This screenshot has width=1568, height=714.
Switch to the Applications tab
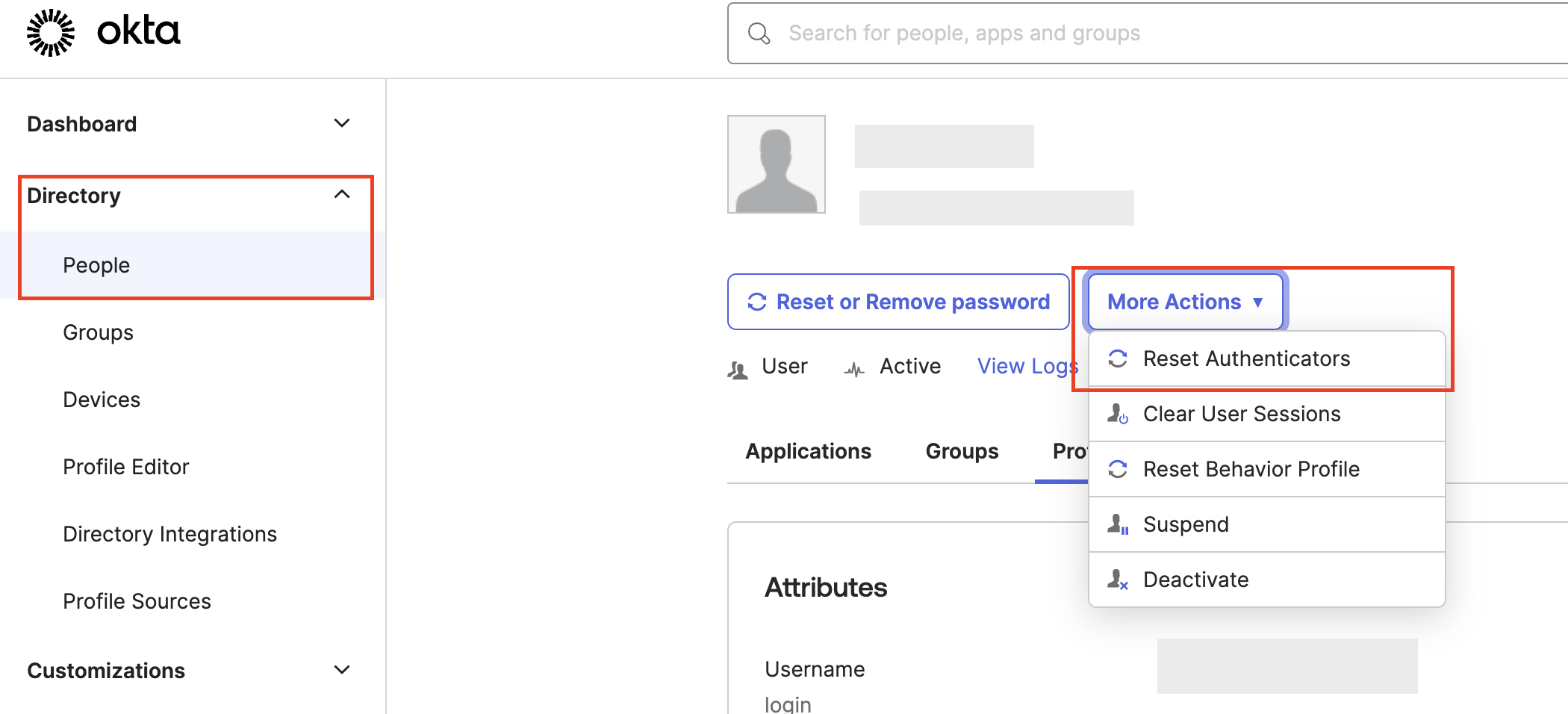pos(809,451)
